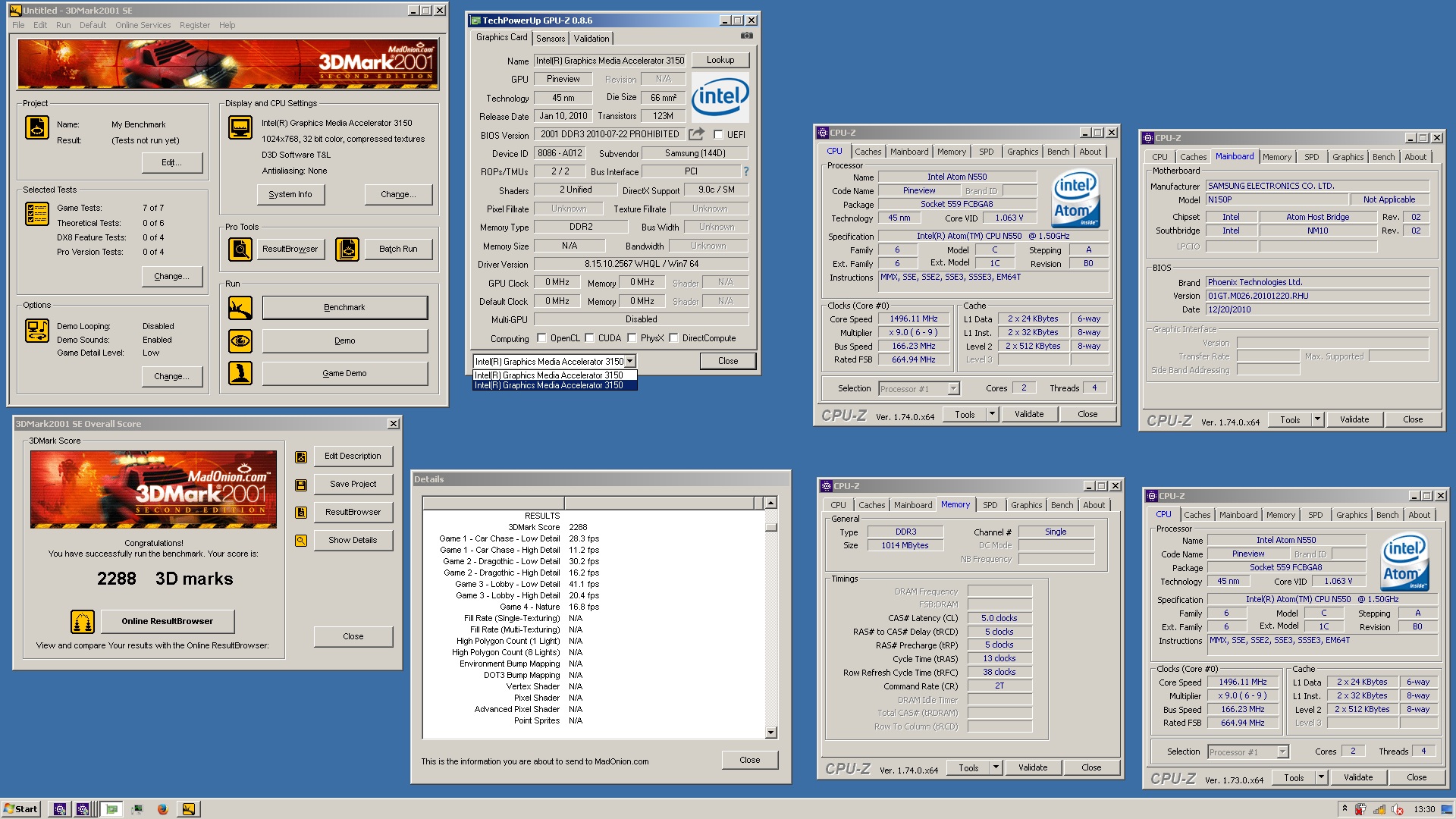Click the 3DMark2001 taskbar button
The width and height of the screenshot is (1456, 819).
pyautogui.click(x=188, y=809)
